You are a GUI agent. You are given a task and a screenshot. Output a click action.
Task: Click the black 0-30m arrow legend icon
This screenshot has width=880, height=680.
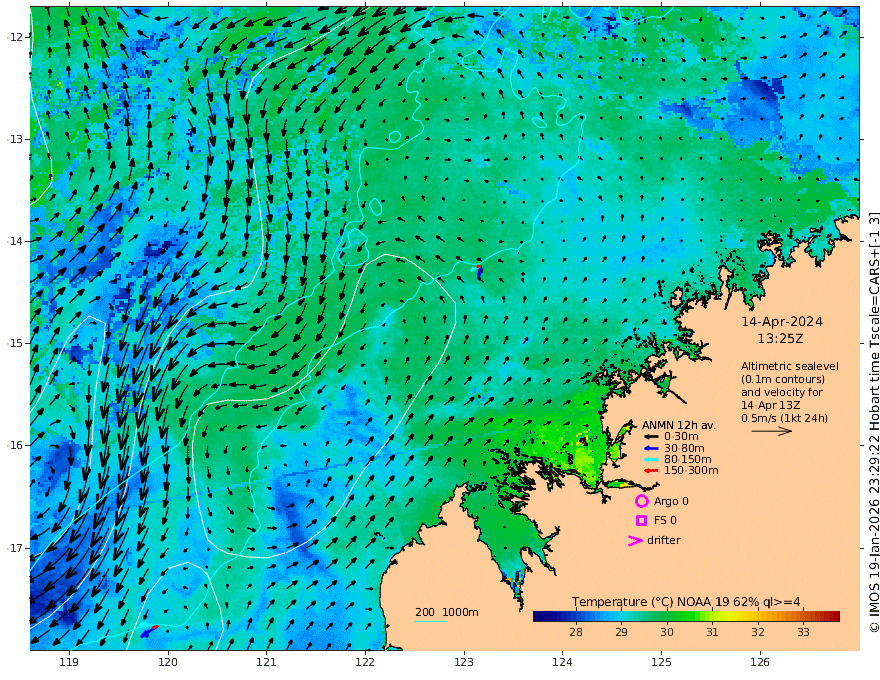[x=651, y=437]
